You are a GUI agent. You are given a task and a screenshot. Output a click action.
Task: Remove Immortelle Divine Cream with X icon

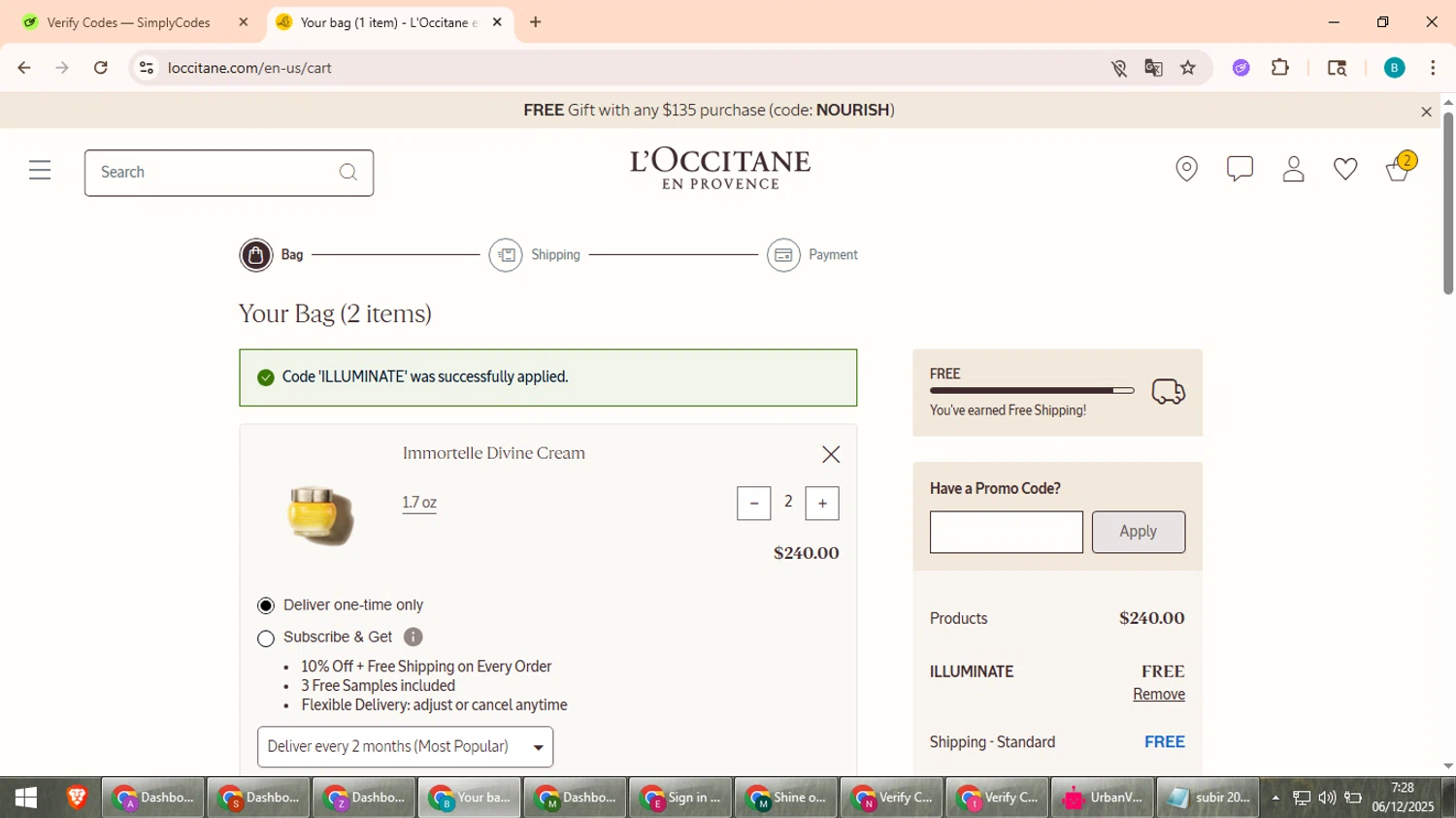831,454
